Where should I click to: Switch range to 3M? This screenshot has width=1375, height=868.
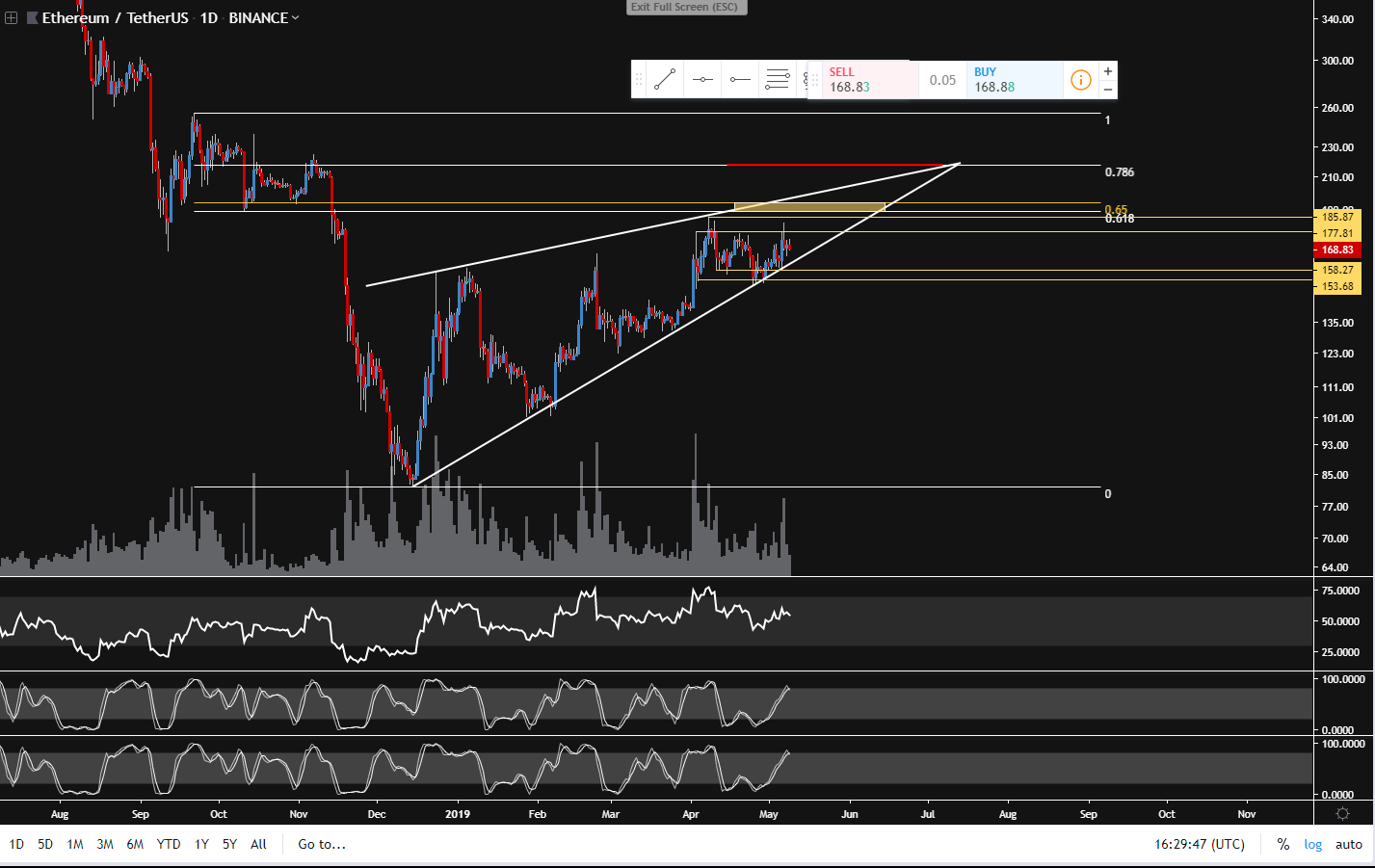click(x=105, y=844)
